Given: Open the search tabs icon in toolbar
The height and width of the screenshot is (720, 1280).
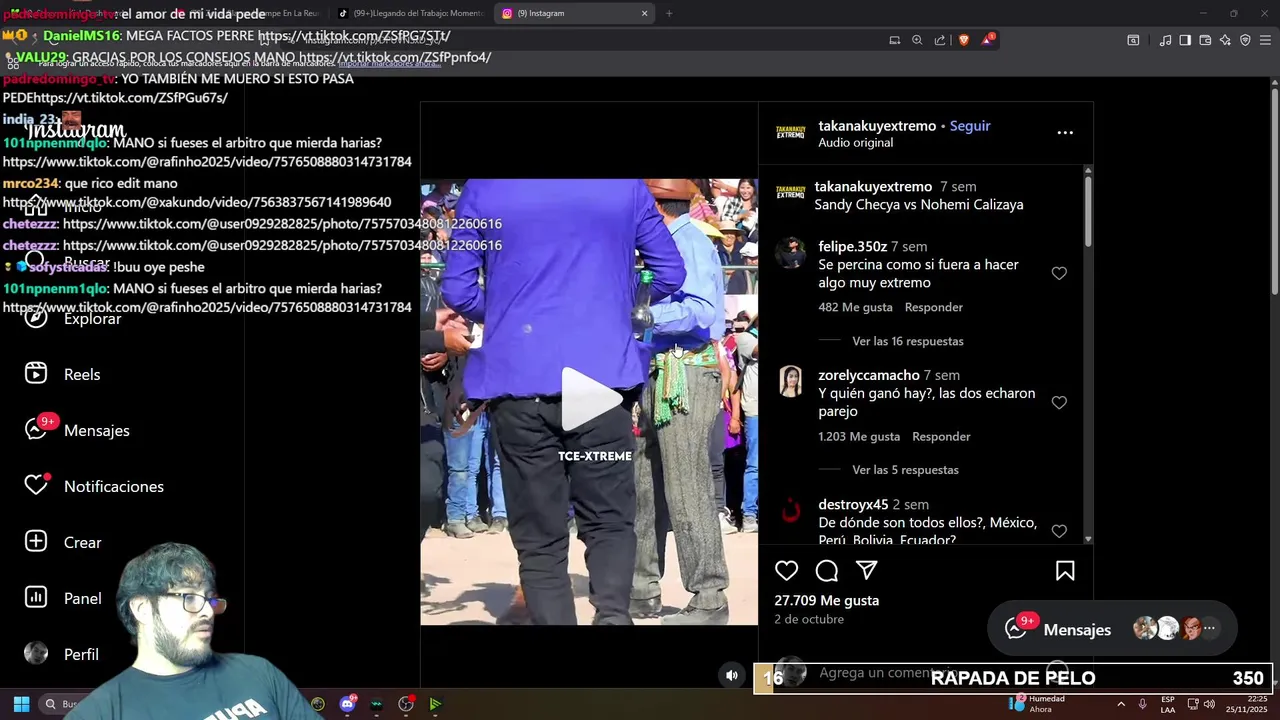Looking at the screenshot, I should coord(1133,40).
